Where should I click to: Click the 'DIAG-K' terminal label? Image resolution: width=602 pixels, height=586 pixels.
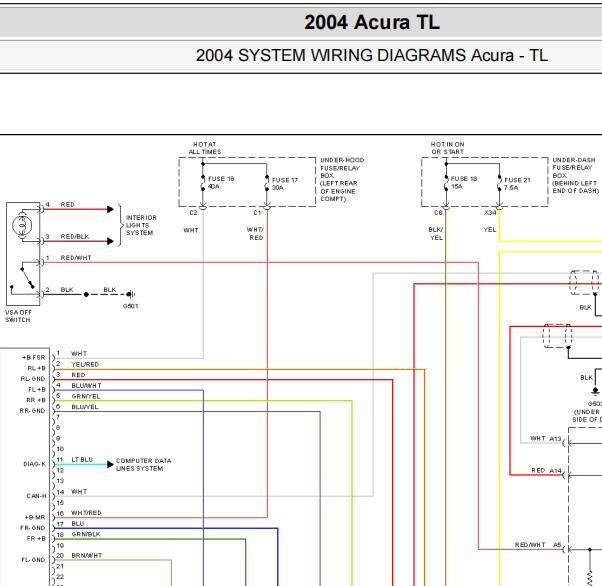(34, 464)
